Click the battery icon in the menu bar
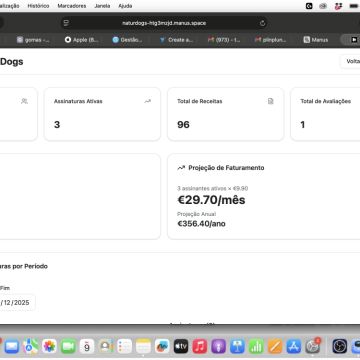 click(x=353, y=6)
